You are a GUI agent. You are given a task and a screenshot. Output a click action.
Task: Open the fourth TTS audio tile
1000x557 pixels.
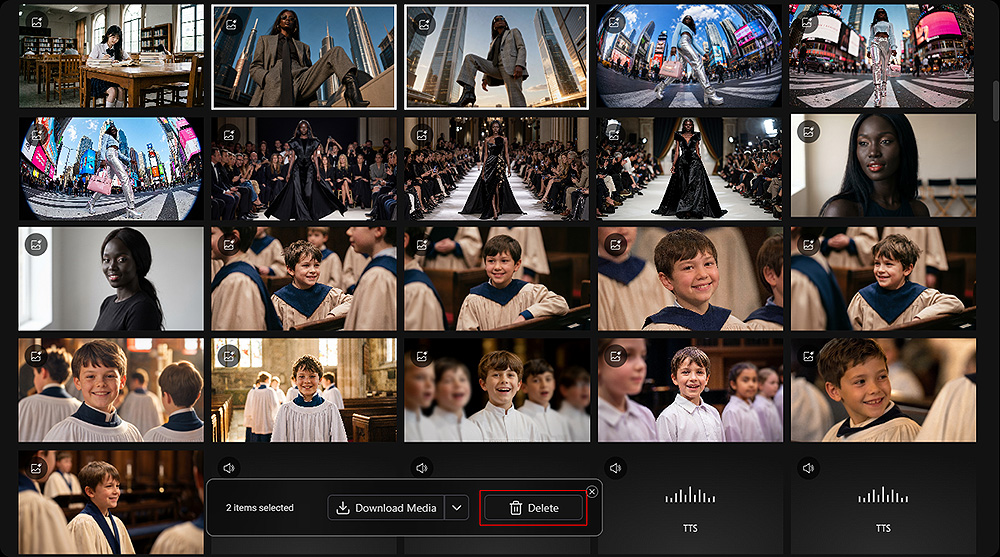[690, 502]
